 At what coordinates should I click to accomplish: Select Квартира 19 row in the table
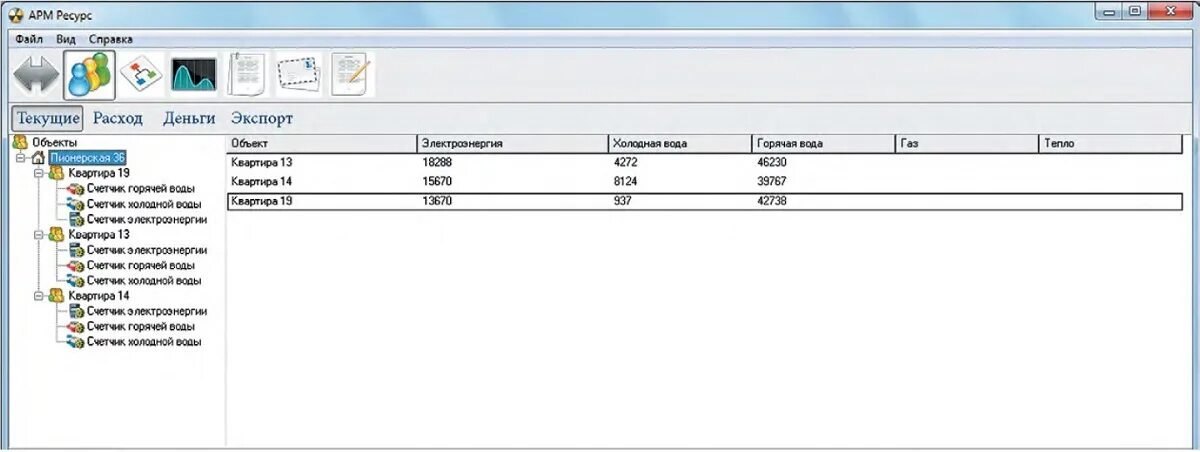tap(707, 202)
